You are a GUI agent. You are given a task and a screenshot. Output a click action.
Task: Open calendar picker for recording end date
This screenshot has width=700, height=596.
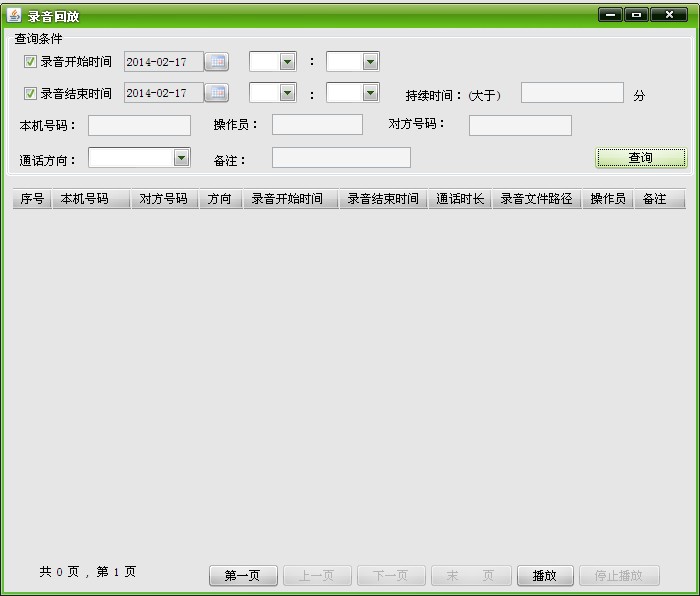(x=216, y=93)
